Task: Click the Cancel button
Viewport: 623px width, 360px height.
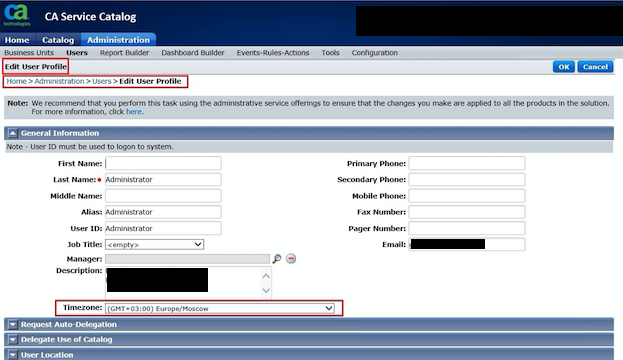Action: click(595, 67)
